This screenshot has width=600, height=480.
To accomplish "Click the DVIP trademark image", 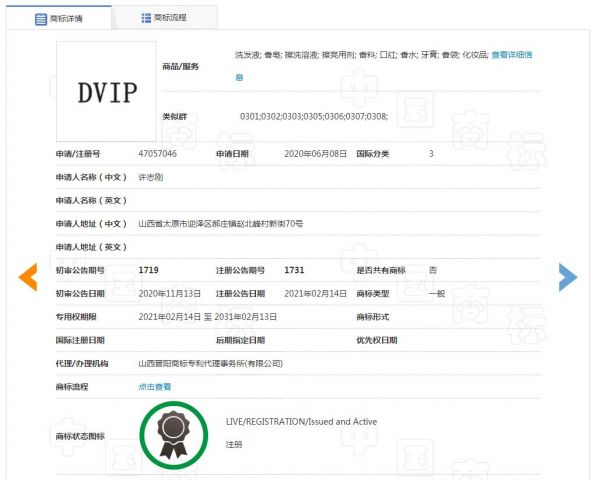I will click(107, 91).
